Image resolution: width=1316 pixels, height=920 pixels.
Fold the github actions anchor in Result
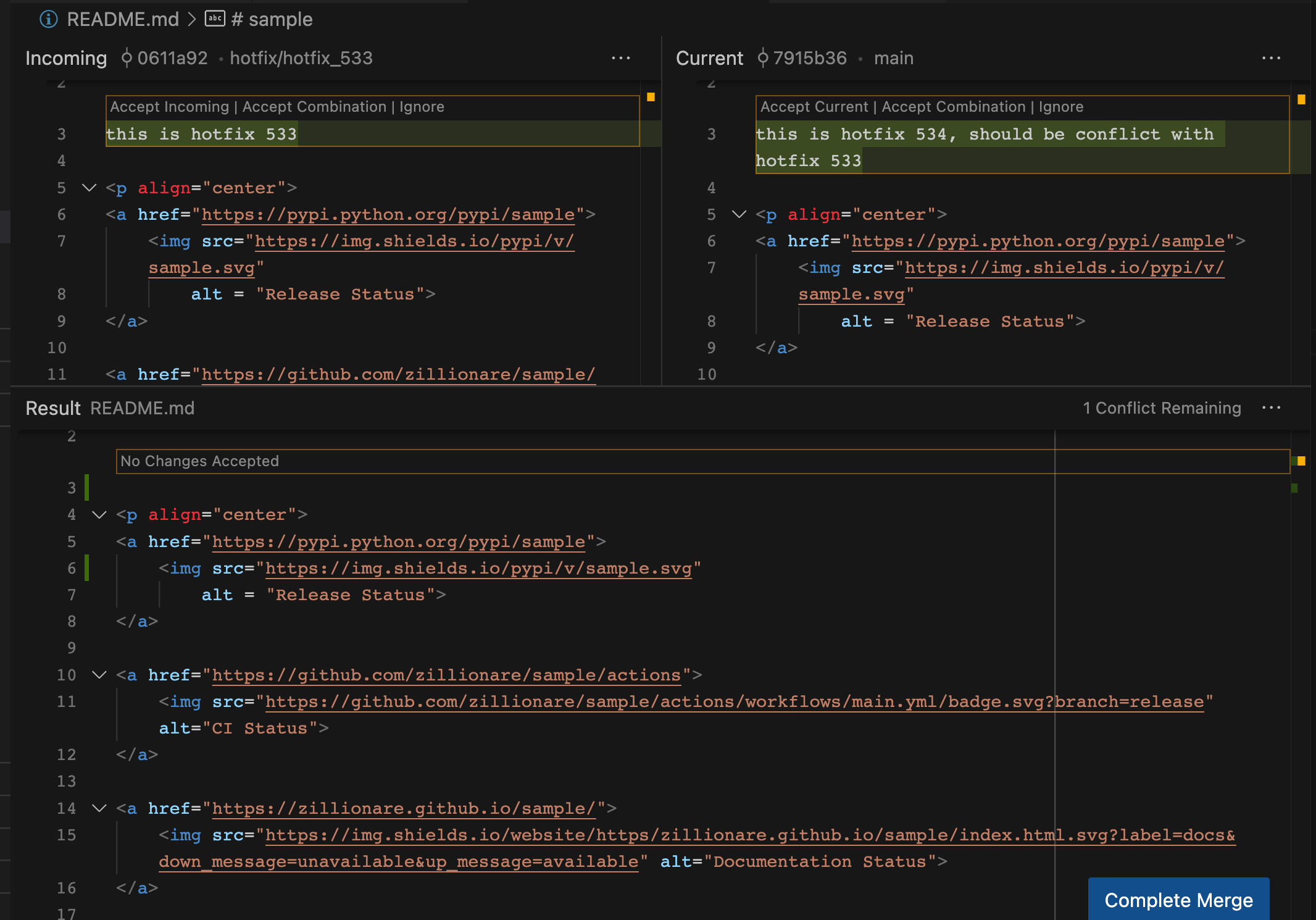(x=99, y=675)
